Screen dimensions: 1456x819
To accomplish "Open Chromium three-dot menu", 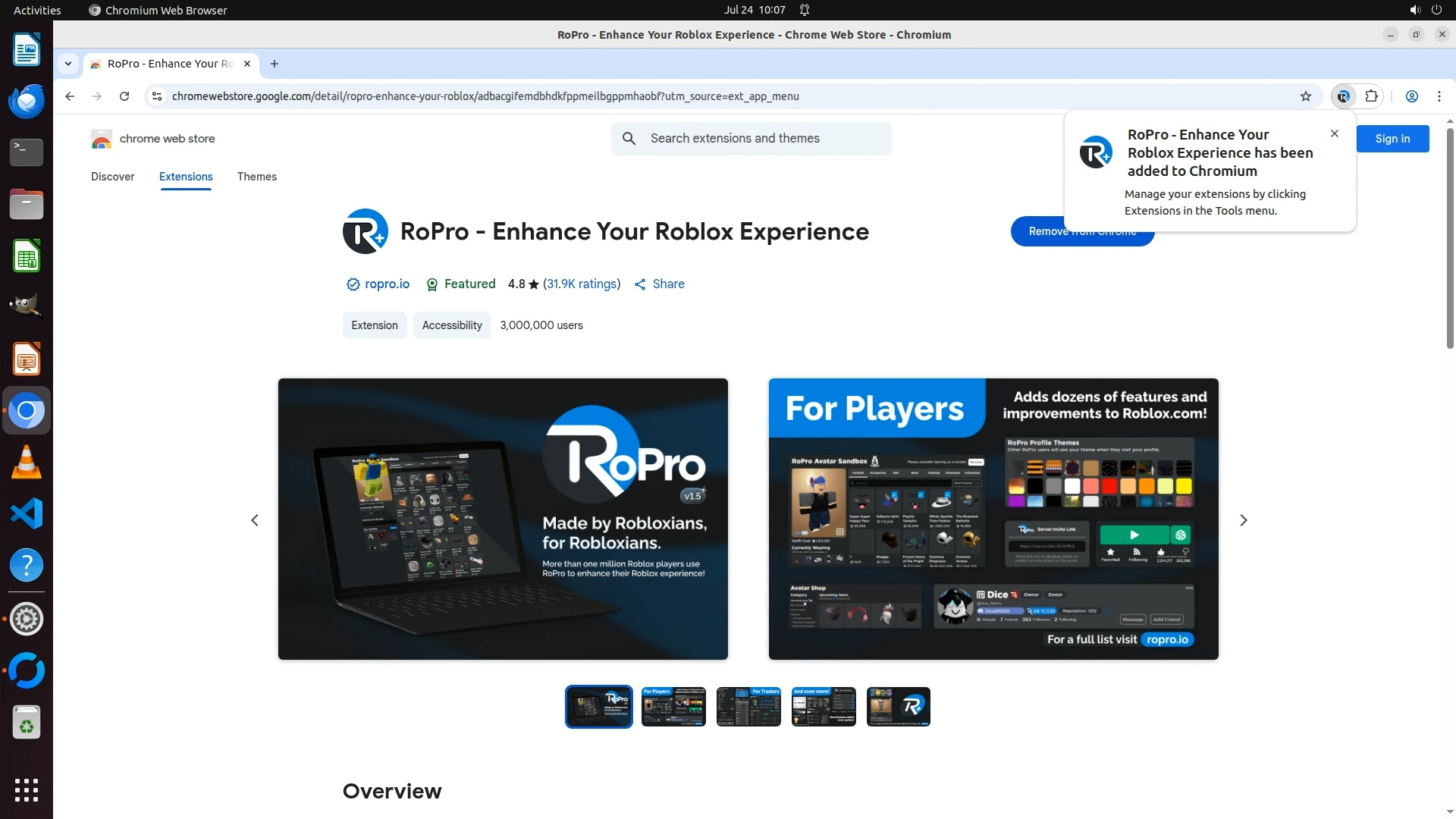I will (x=1439, y=96).
